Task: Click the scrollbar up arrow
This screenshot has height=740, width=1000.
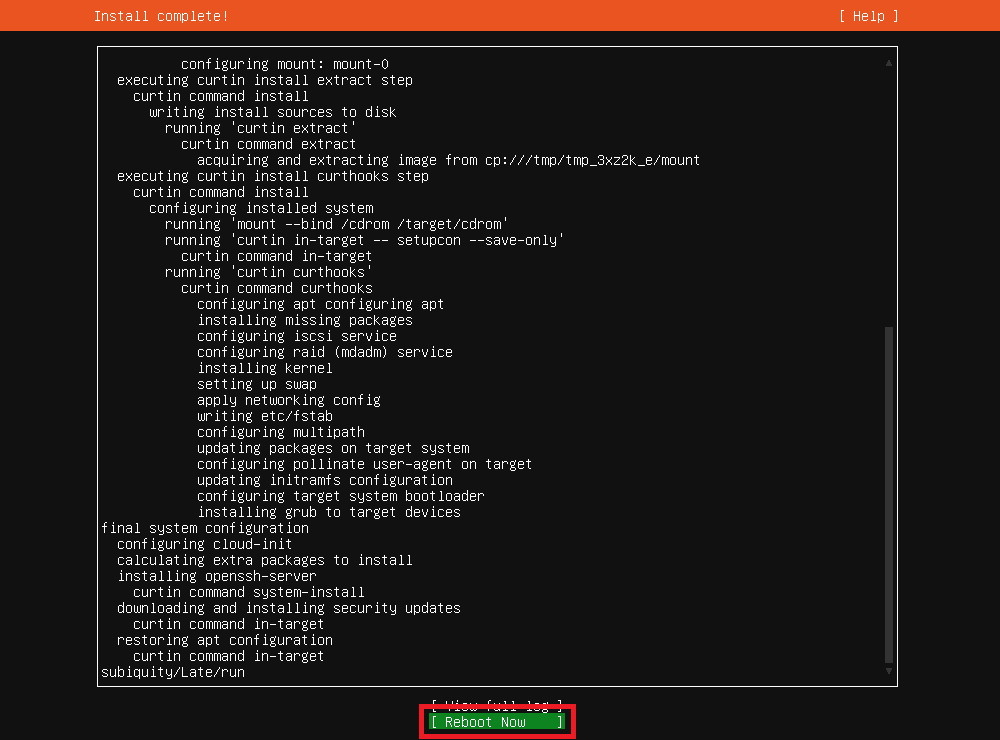Action: click(888, 62)
